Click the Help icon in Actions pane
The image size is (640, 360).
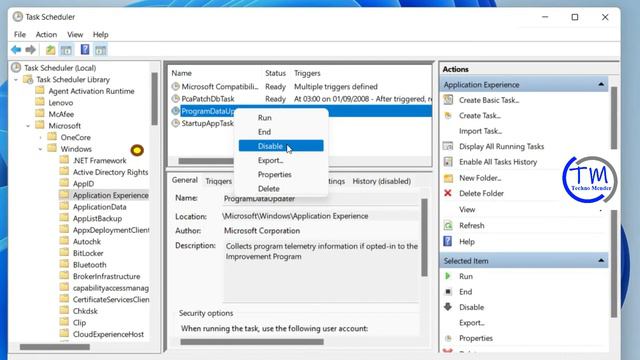click(x=448, y=241)
